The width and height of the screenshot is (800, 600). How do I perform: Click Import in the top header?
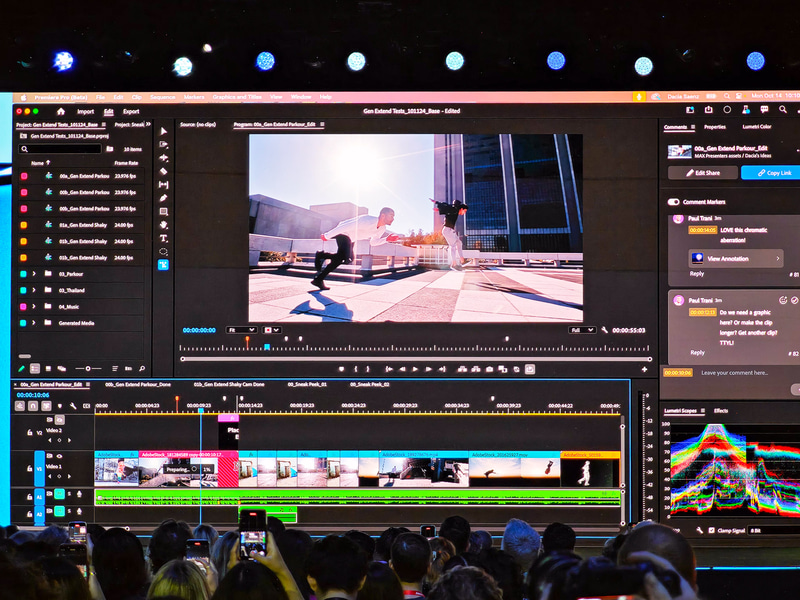(85, 111)
